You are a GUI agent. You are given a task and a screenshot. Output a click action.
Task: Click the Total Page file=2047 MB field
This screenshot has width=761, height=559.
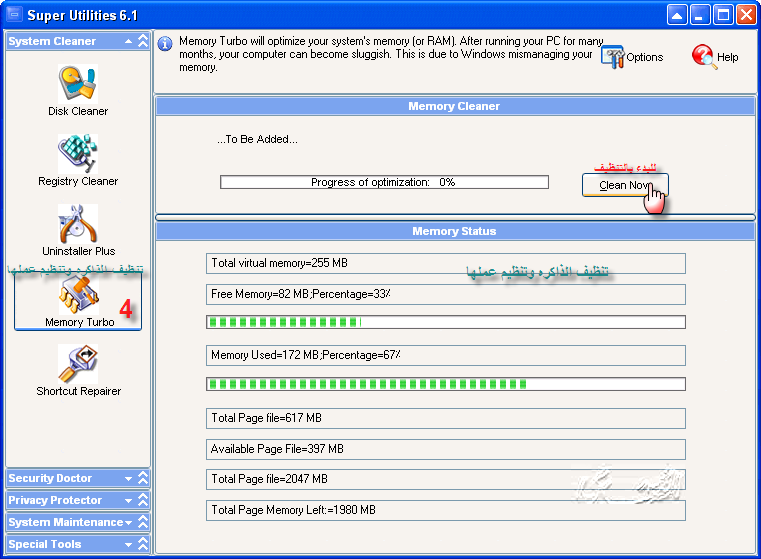coord(446,479)
